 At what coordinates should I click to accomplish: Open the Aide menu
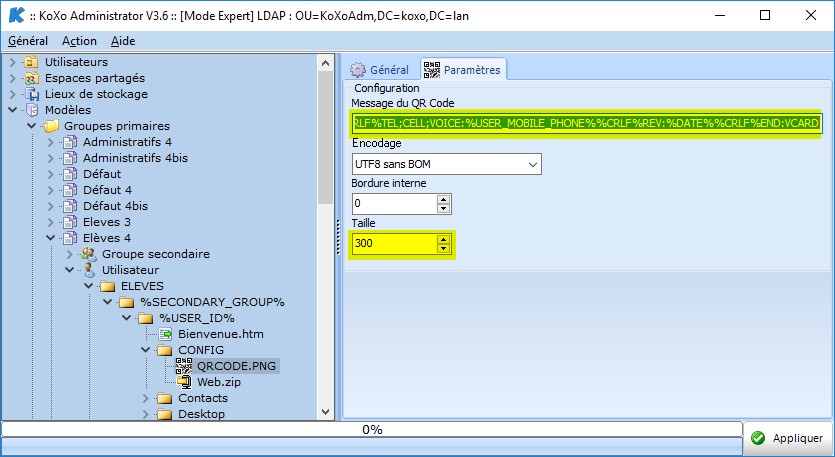(x=123, y=41)
